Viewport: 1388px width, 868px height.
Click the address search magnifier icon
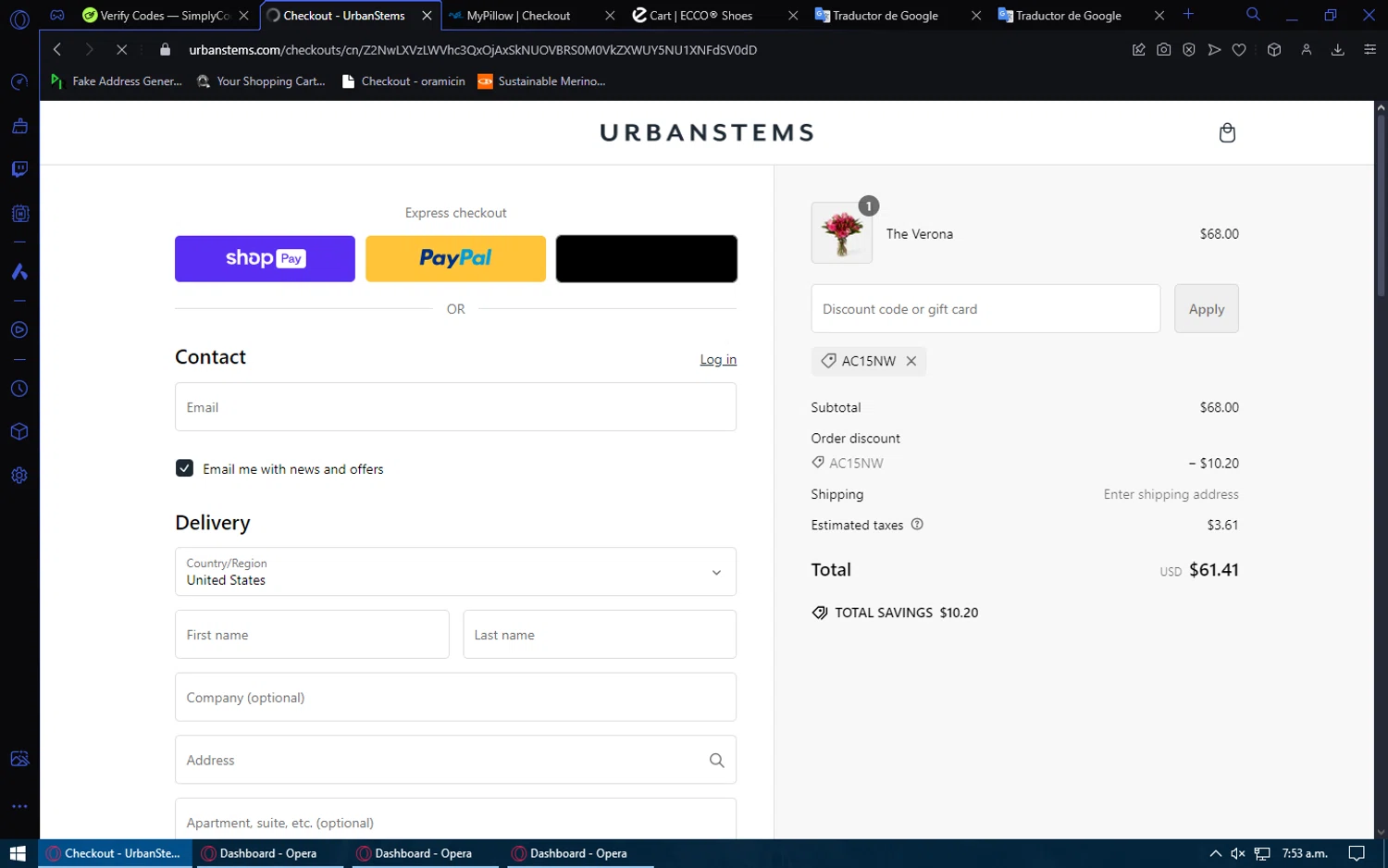coord(716,761)
